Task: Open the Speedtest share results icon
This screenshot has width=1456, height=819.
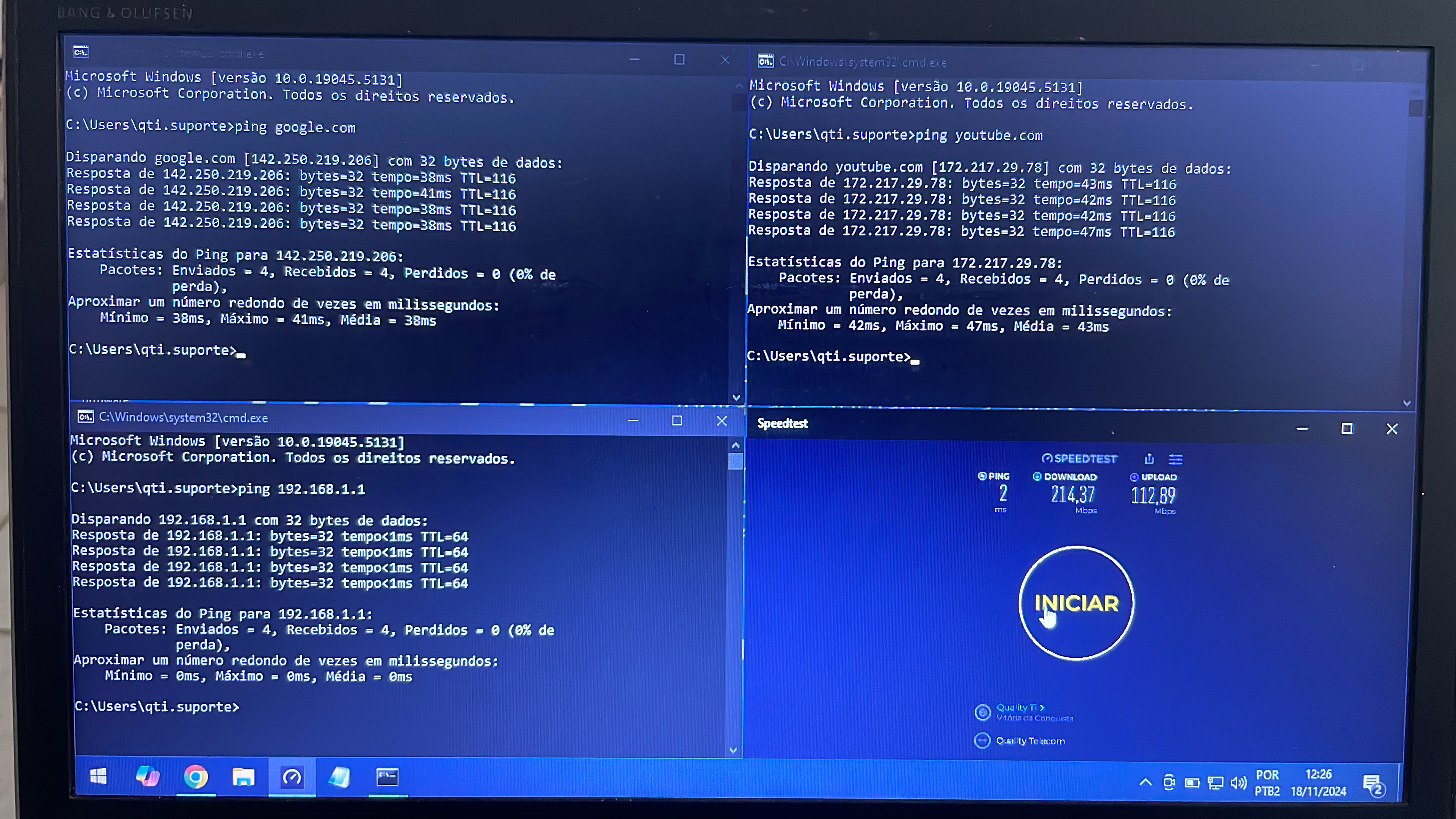Action: [x=1149, y=458]
